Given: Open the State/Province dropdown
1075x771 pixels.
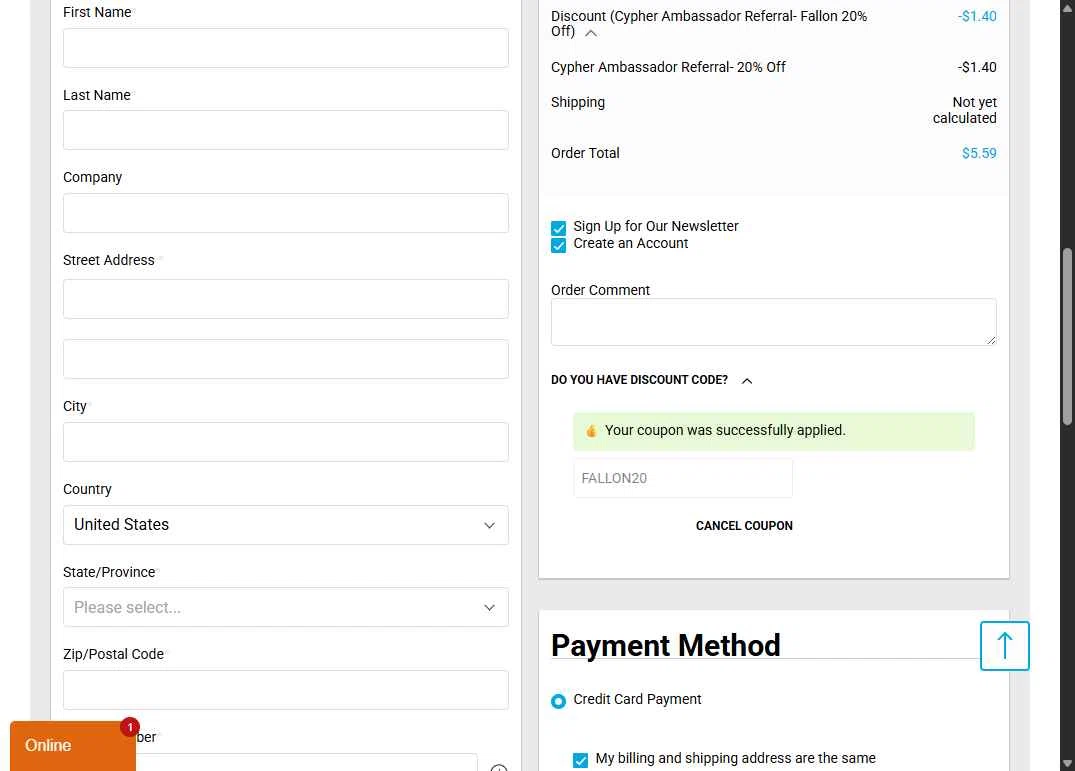Looking at the screenshot, I should point(286,607).
